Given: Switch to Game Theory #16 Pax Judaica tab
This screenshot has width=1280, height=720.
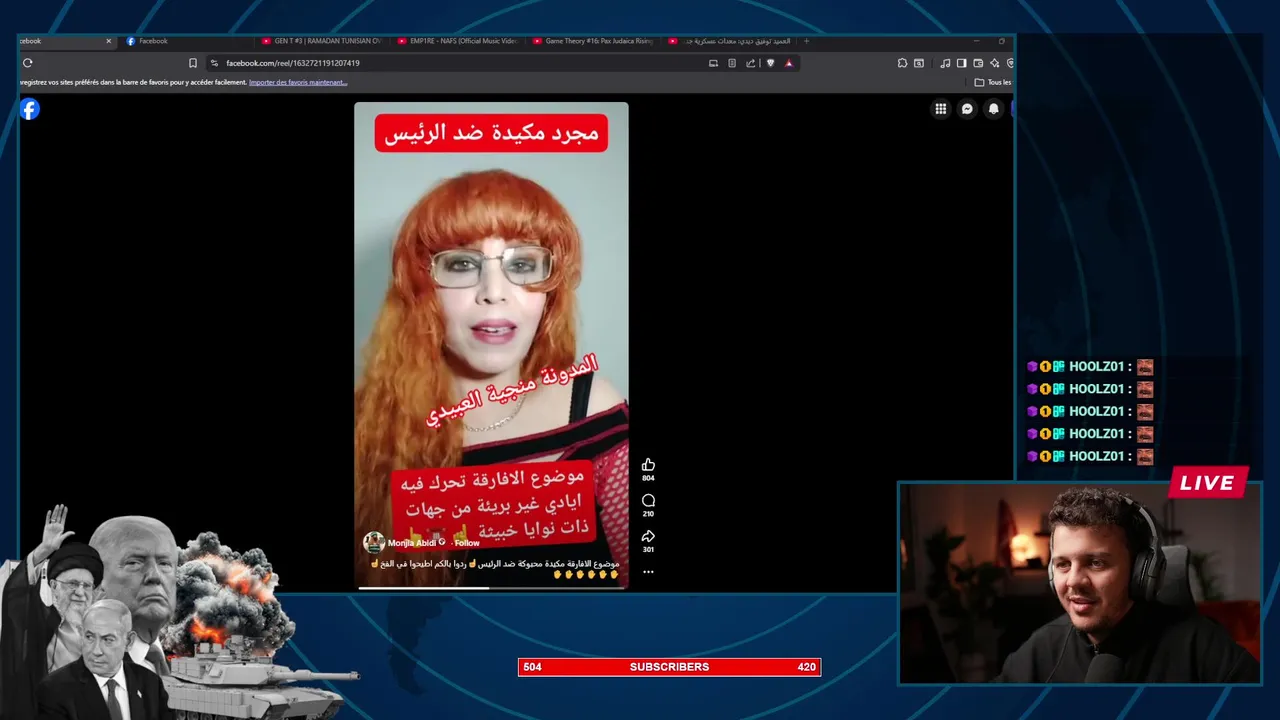Looking at the screenshot, I should pyautogui.click(x=592, y=41).
